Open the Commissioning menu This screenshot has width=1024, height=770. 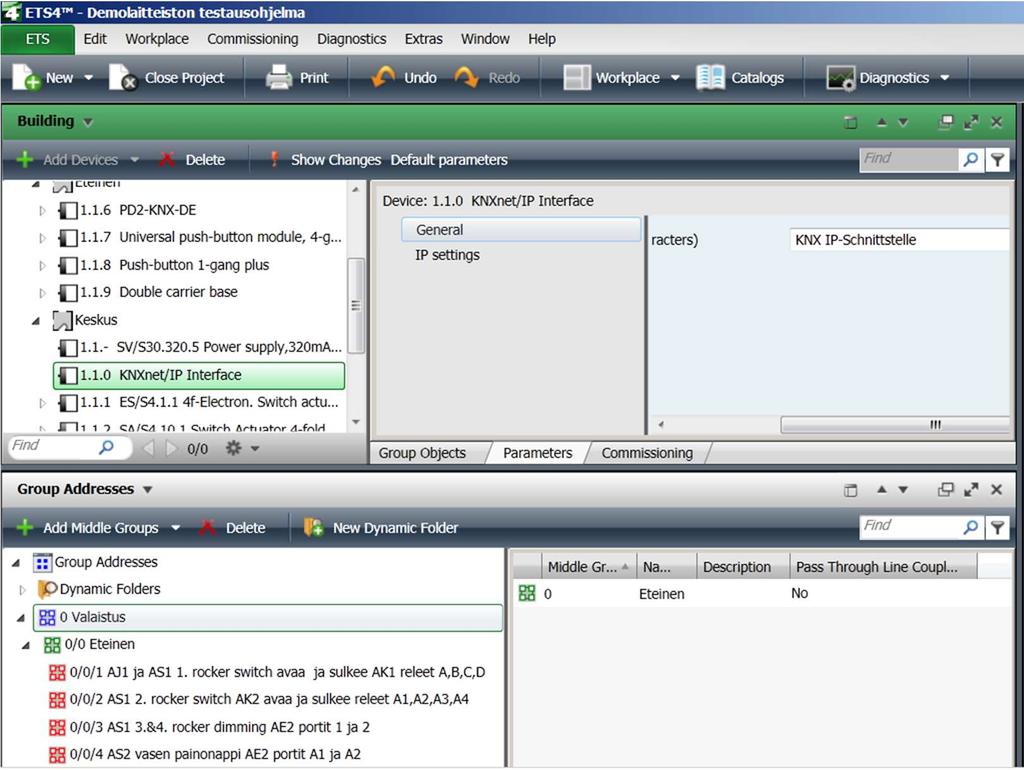tap(253, 39)
